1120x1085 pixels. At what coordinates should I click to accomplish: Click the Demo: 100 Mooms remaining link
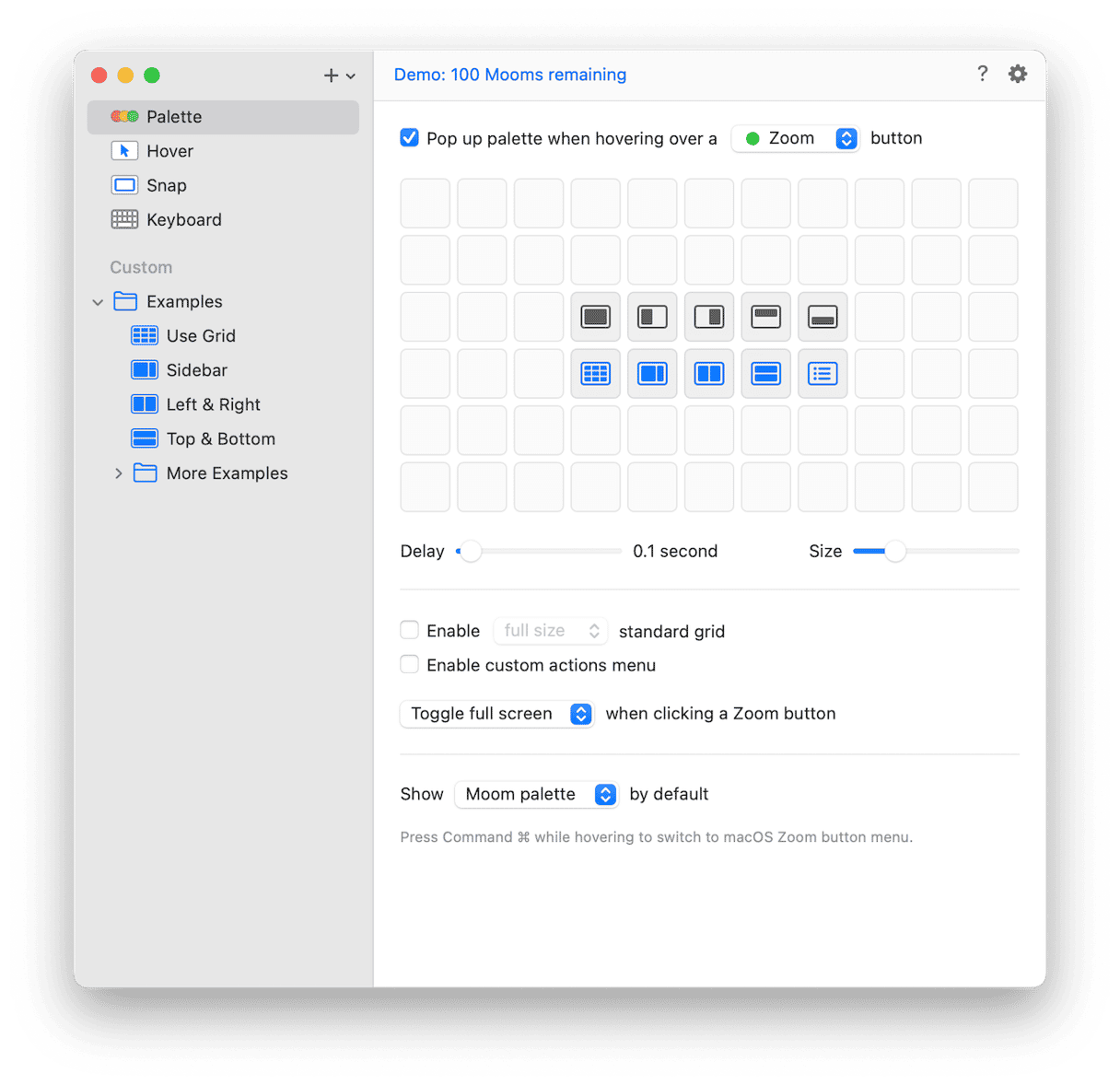(x=510, y=75)
